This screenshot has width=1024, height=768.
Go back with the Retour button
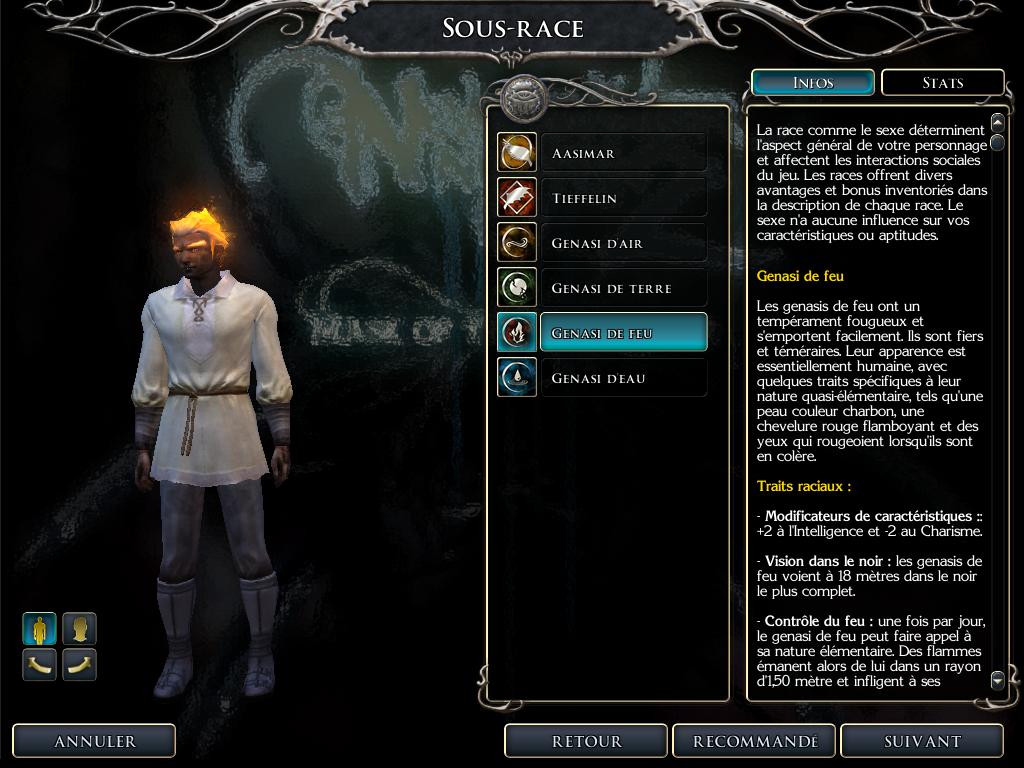586,741
